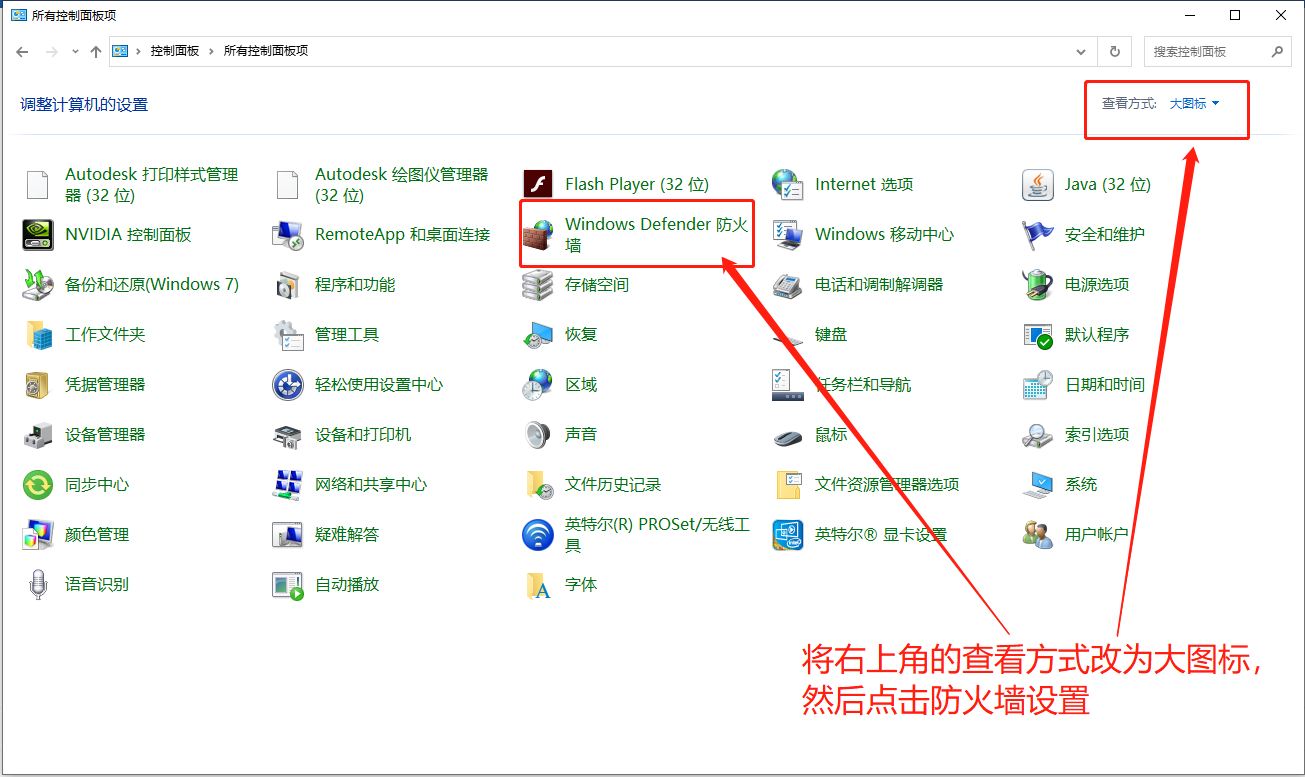Open 备份和还原(Windows 7) icon
The height and width of the screenshot is (777, 1305).
(37, 285)
